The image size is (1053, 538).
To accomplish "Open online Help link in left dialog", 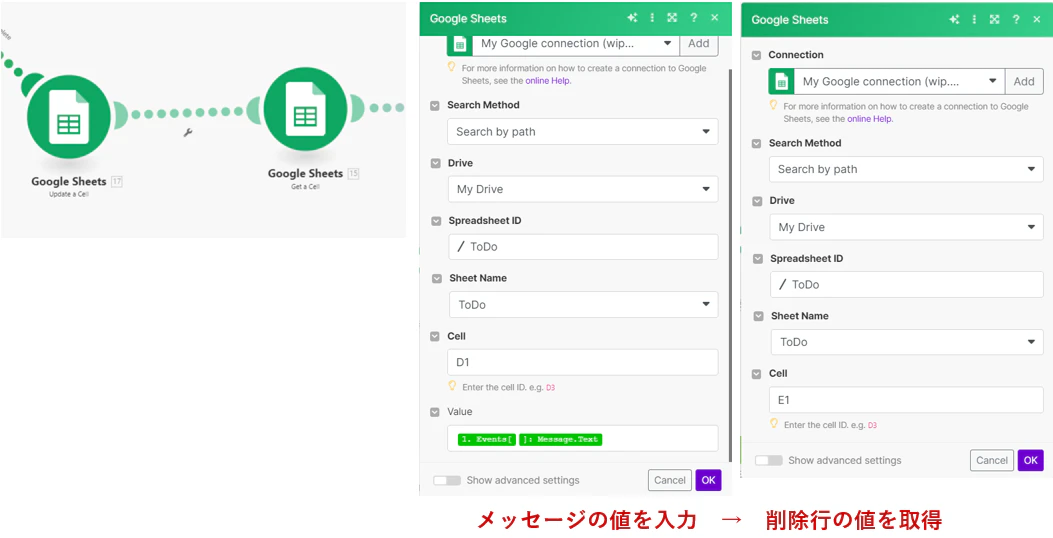I will (548, 81).
